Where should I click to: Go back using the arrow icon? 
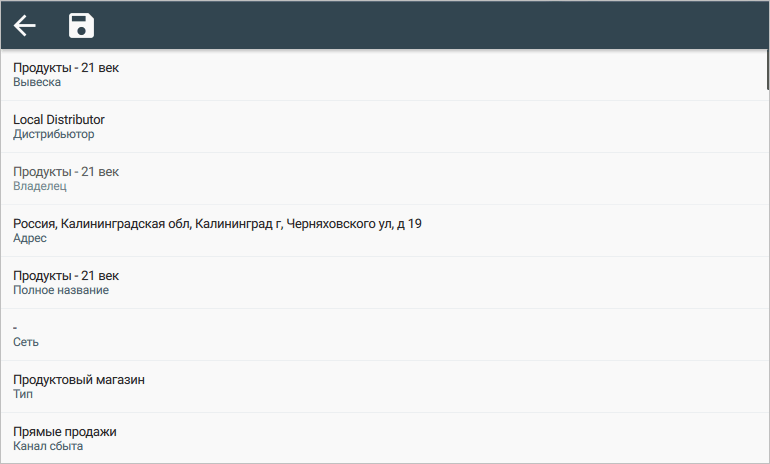click(x=25, y=26)
